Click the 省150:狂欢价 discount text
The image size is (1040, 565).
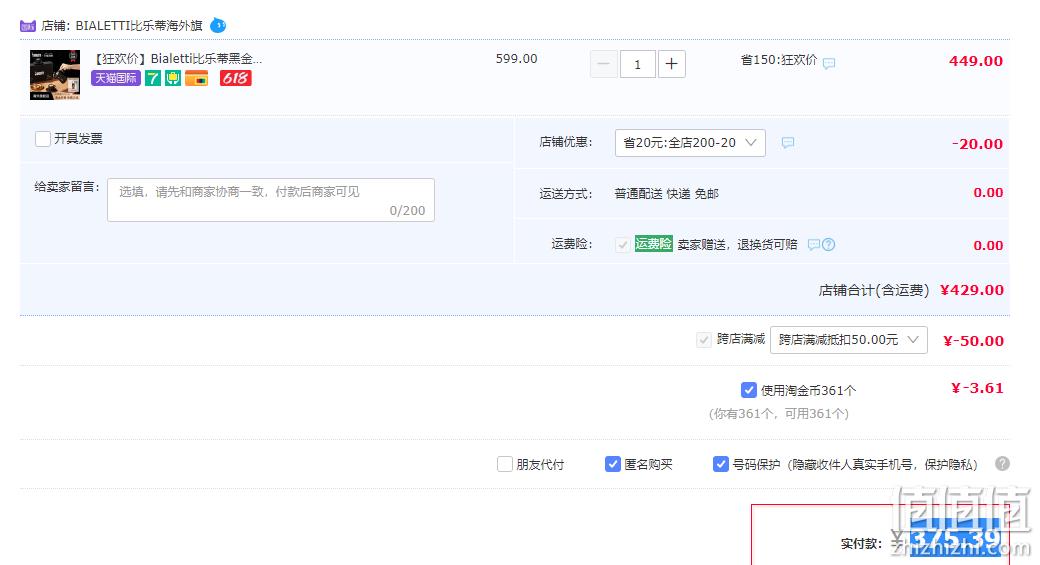pyautogui.click(x=779, y=60)
